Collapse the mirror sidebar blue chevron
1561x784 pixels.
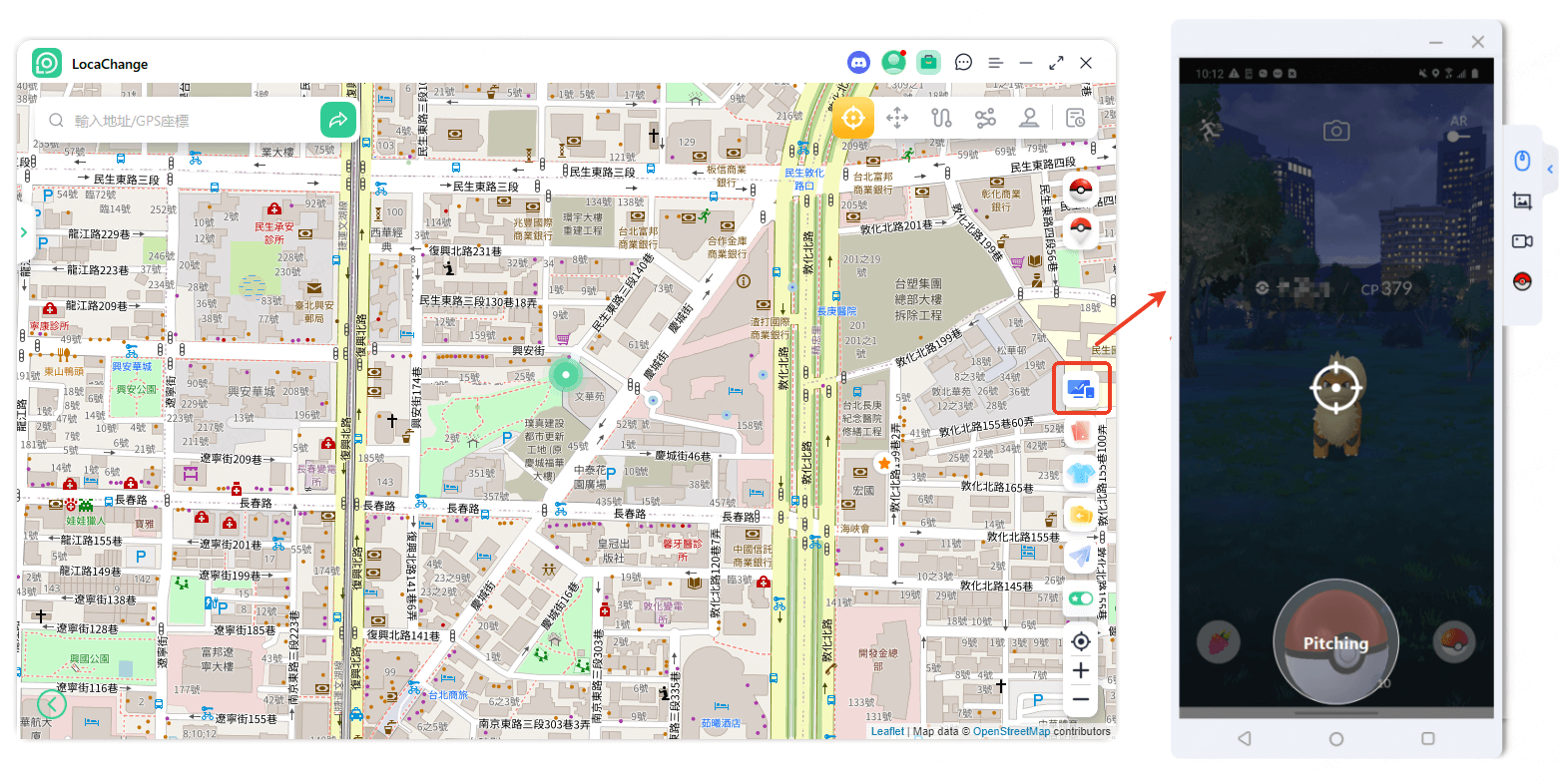tap(1550, 170)
